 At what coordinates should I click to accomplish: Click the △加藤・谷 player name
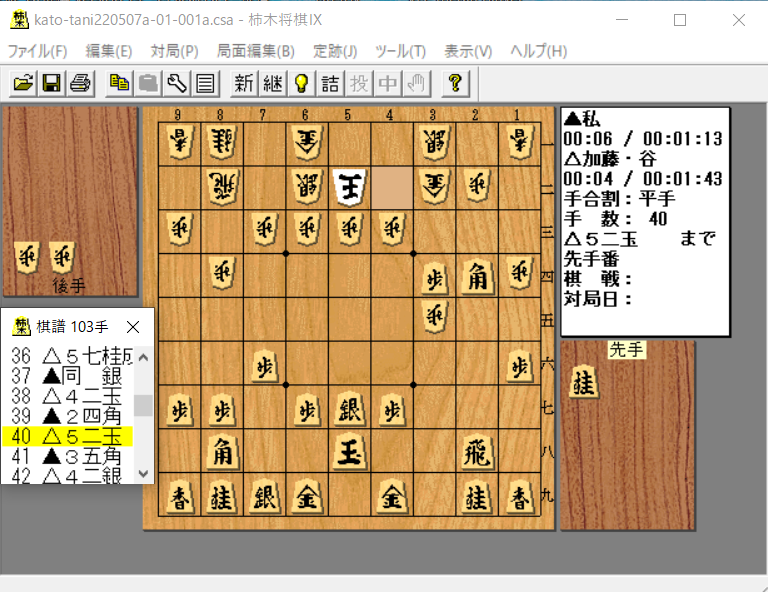coord(611,159)
